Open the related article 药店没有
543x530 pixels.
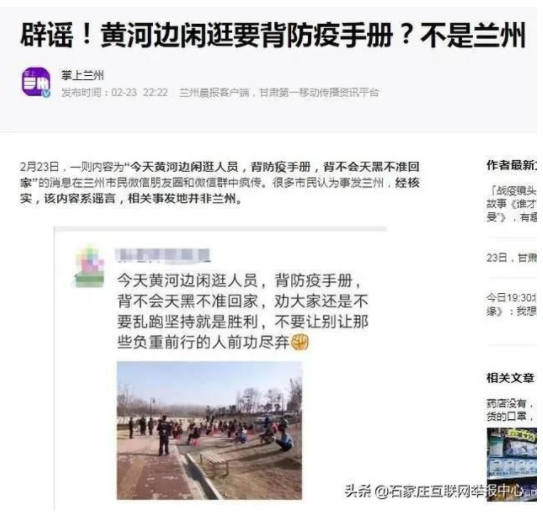[x=510, y=409]
